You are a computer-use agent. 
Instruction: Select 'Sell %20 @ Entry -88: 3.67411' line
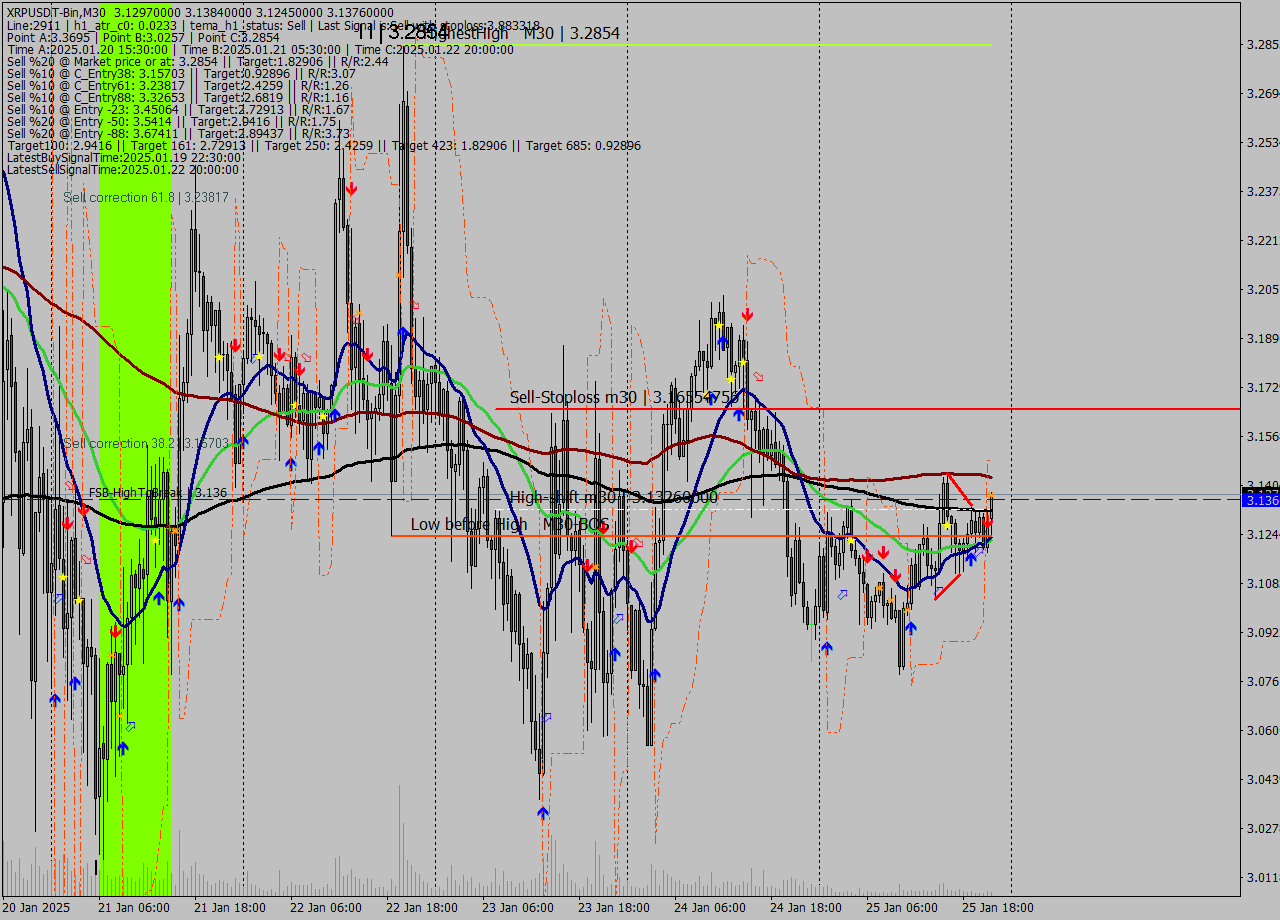click(178, 133)
